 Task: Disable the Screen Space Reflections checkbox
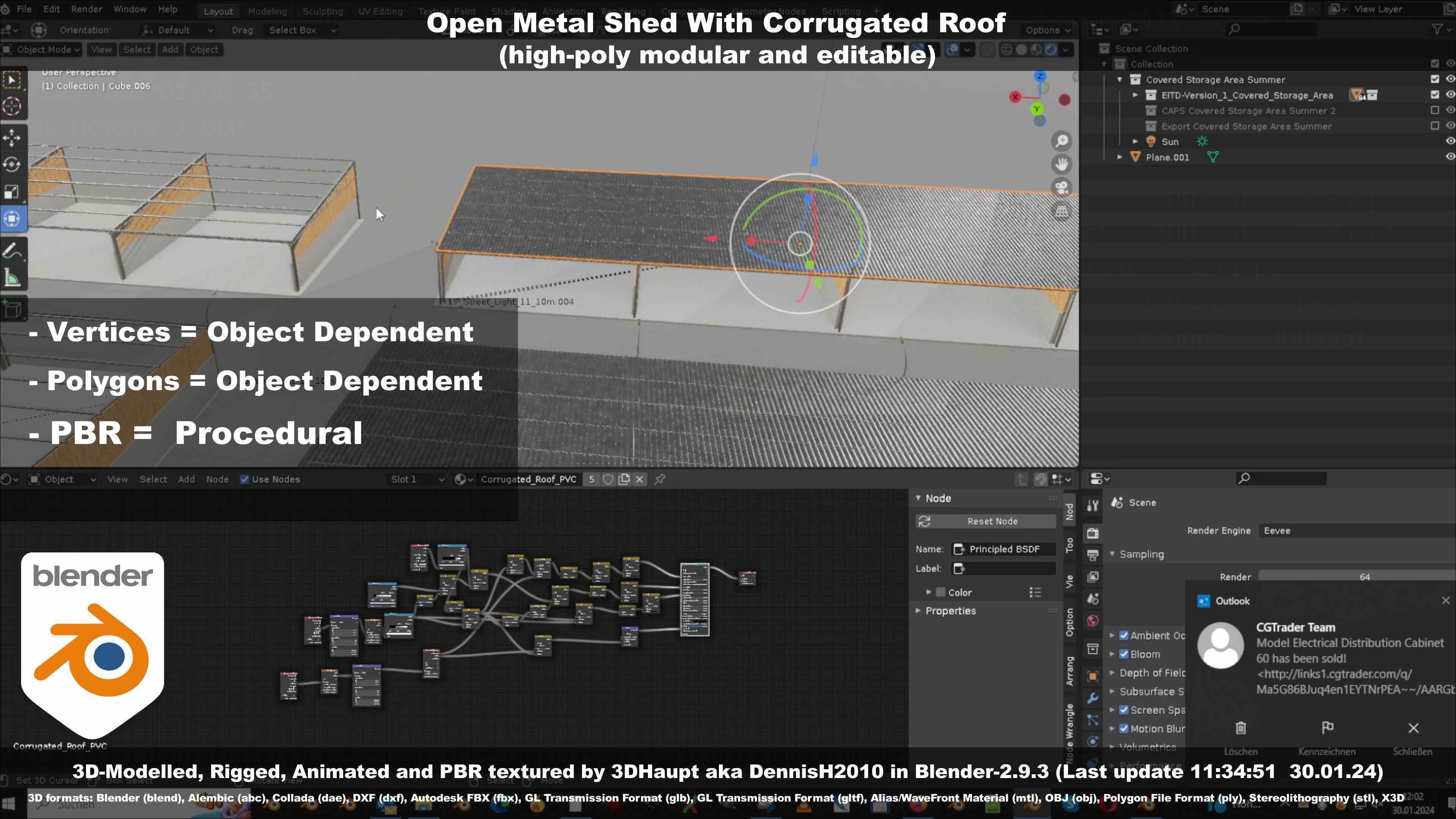[x=1124, y=710]
